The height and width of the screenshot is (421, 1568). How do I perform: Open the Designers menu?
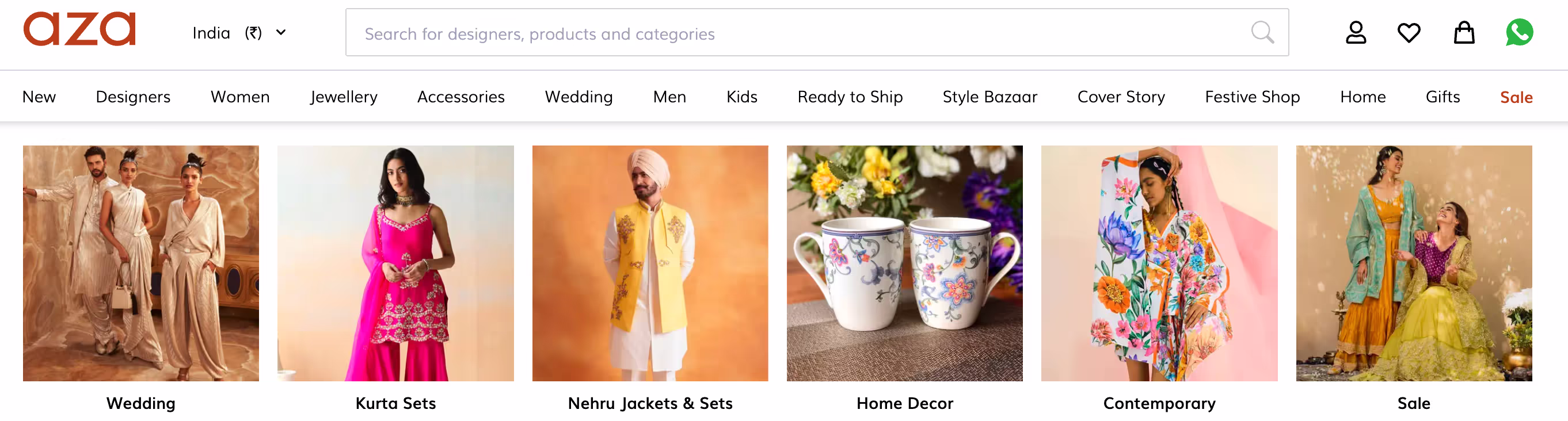(133, 97)
